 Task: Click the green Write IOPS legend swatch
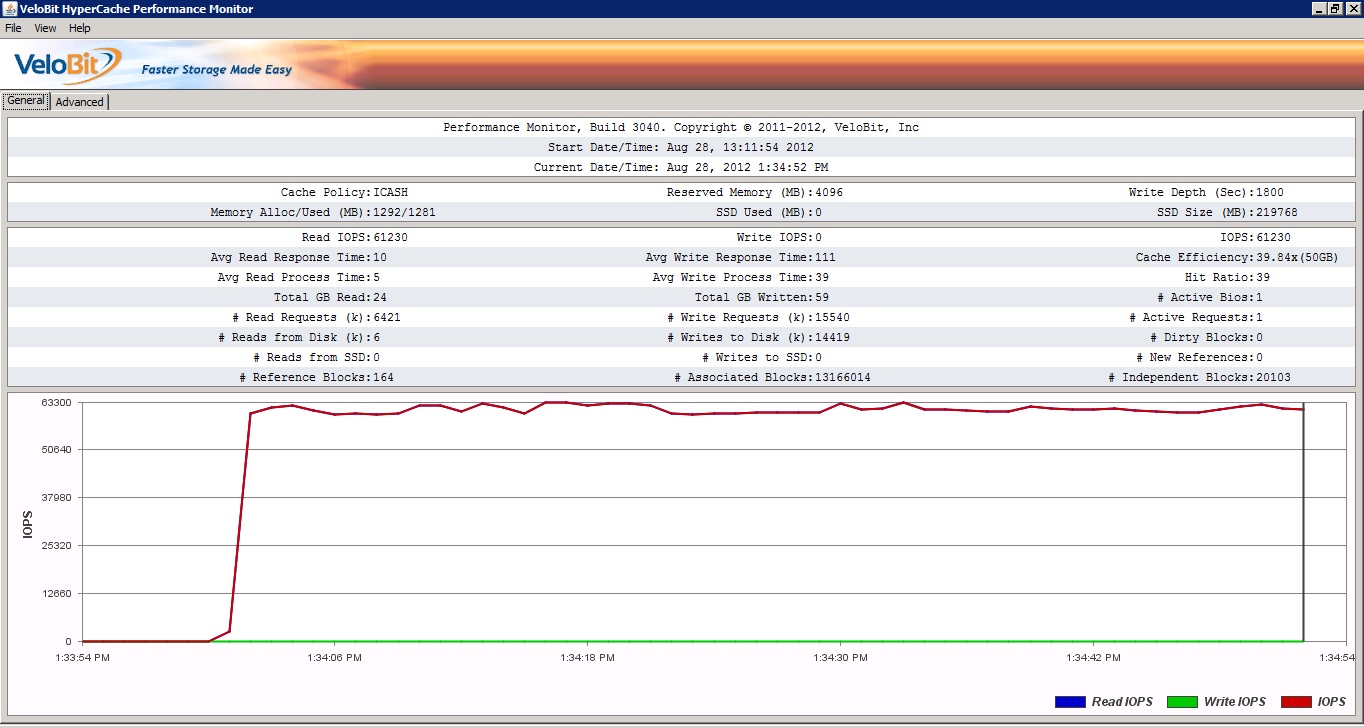1183,702
